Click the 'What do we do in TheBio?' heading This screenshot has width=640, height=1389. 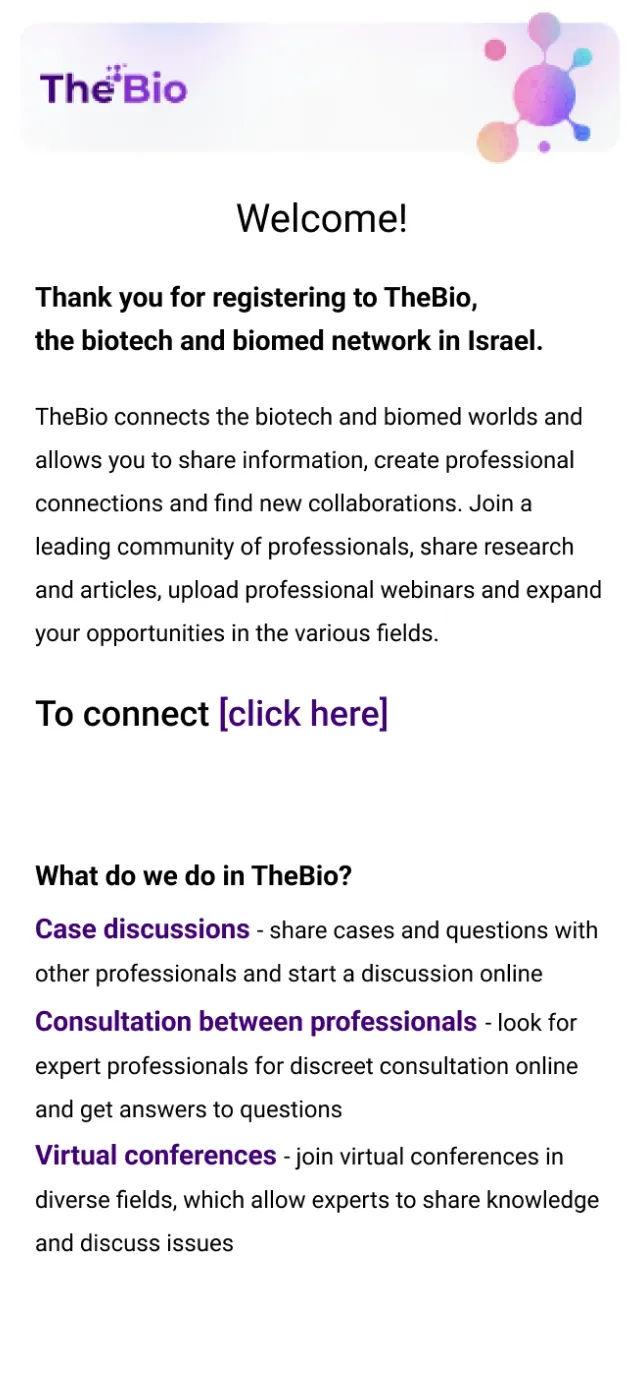[194, 876]
